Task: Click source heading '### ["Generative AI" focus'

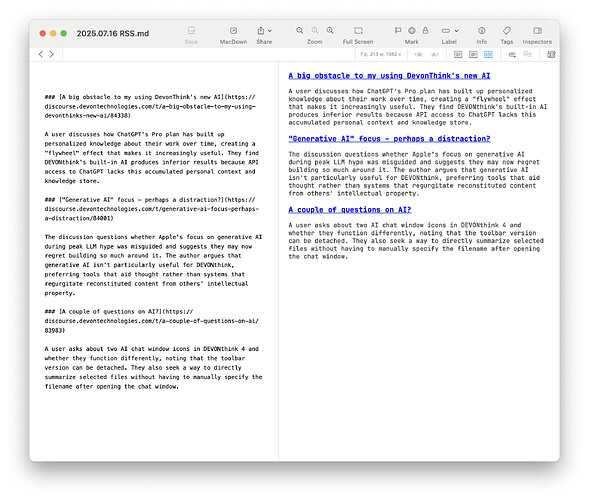Action: (x=152, y=209)
